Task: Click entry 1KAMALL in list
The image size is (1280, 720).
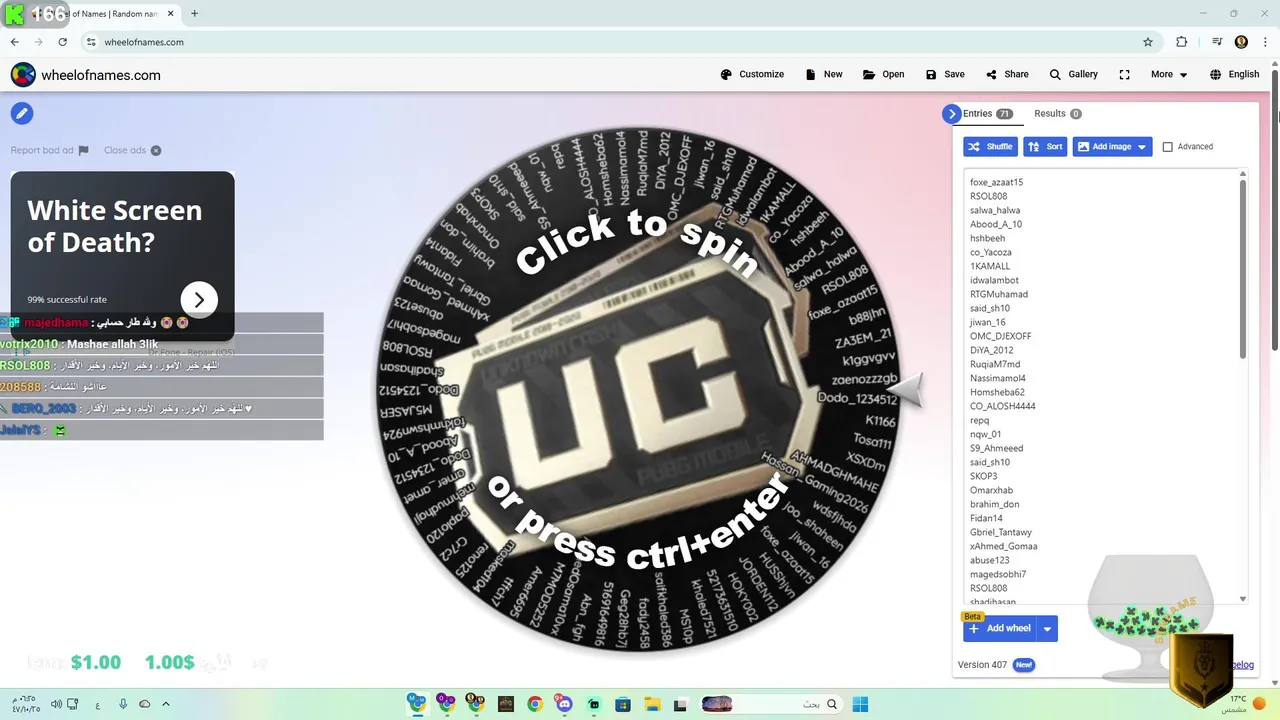Action: pyautogui.click(x=990, y=266)
